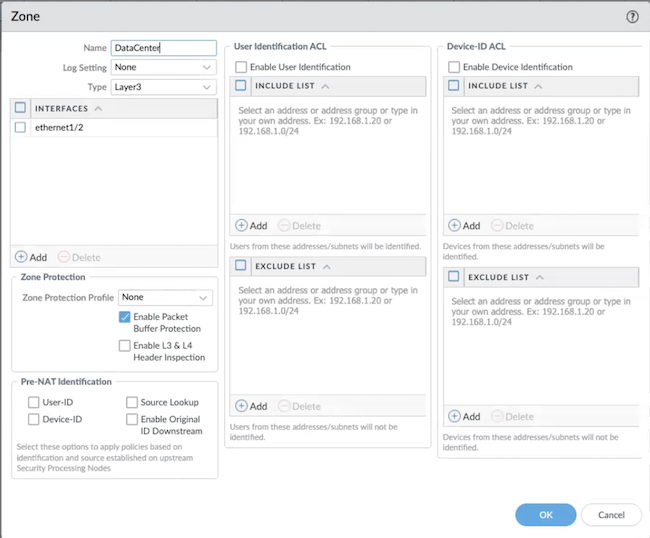Select the ethernet1/2 interface checkbox
This screenshot has width=650, height=538.
click(21, 128)
